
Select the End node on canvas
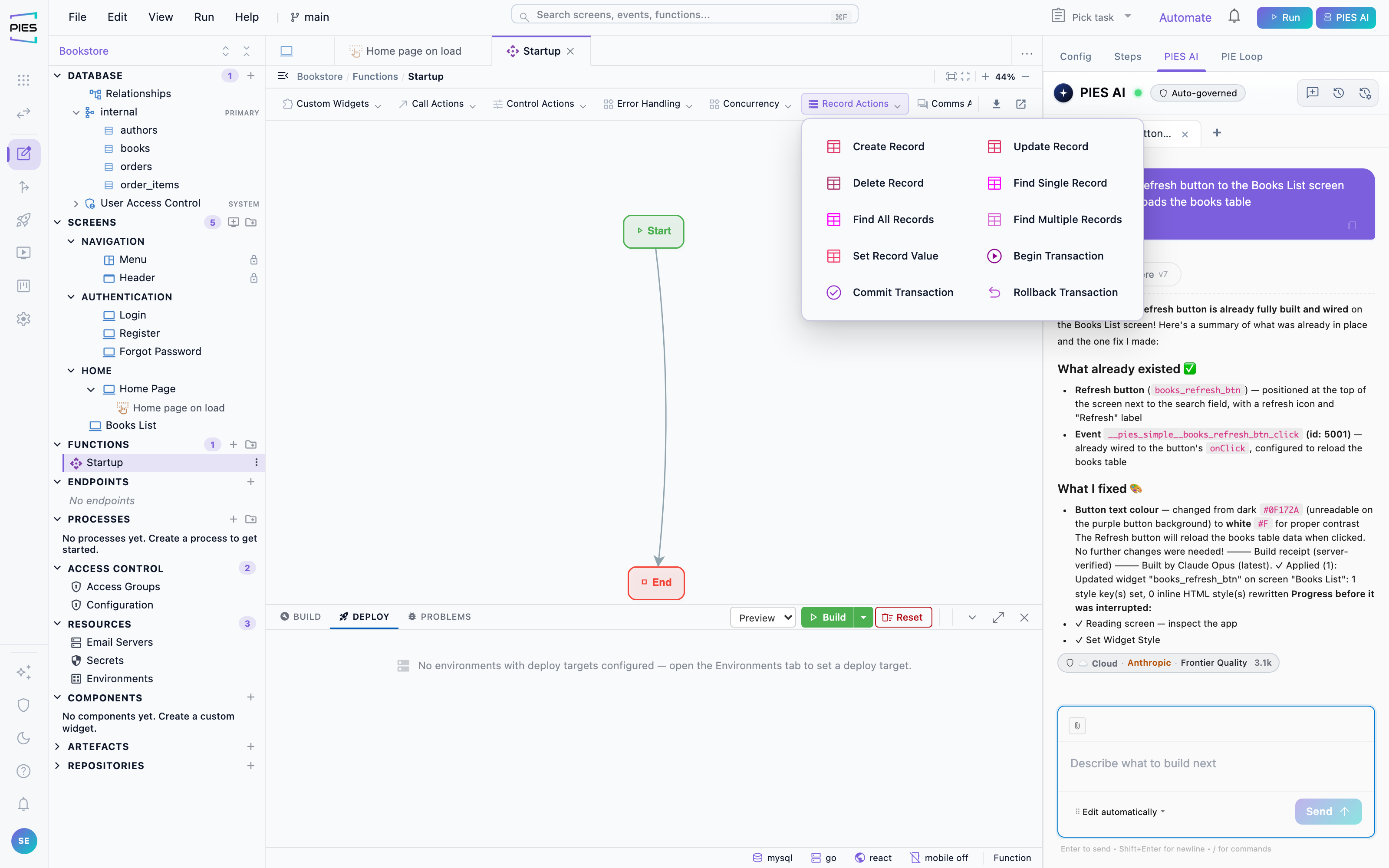click(656, 583)
